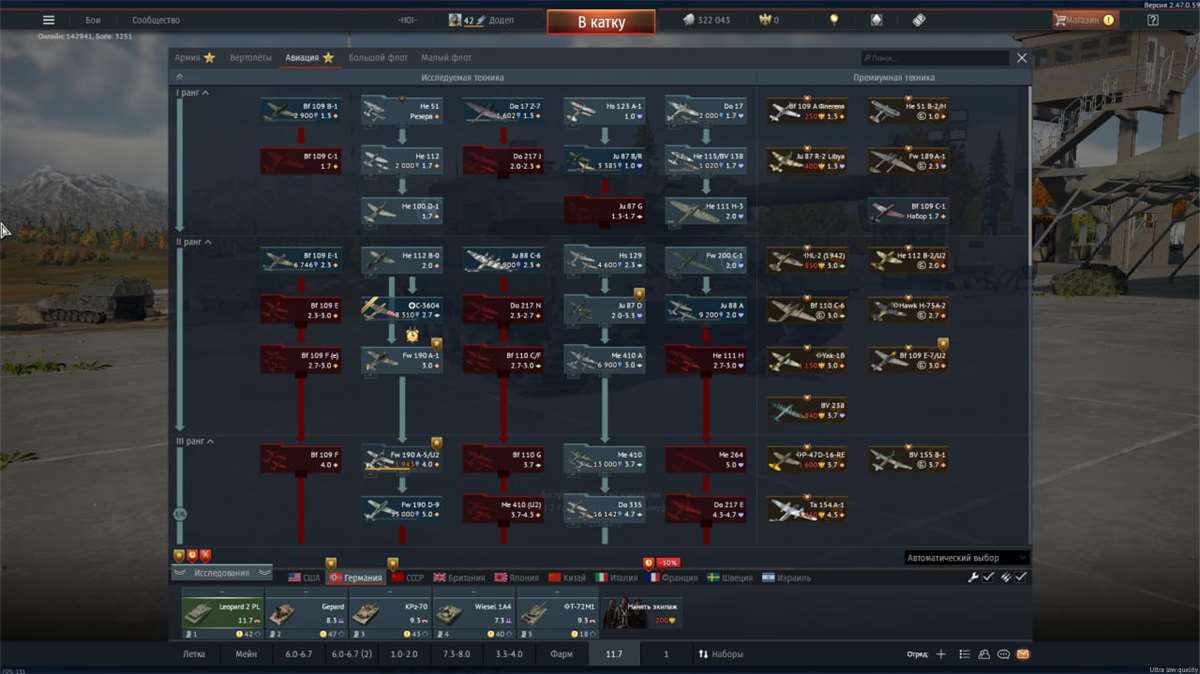1200x674 pixels.
Task: Select the He 111 H-3 aircraft card
Action: tap(706, 210)
